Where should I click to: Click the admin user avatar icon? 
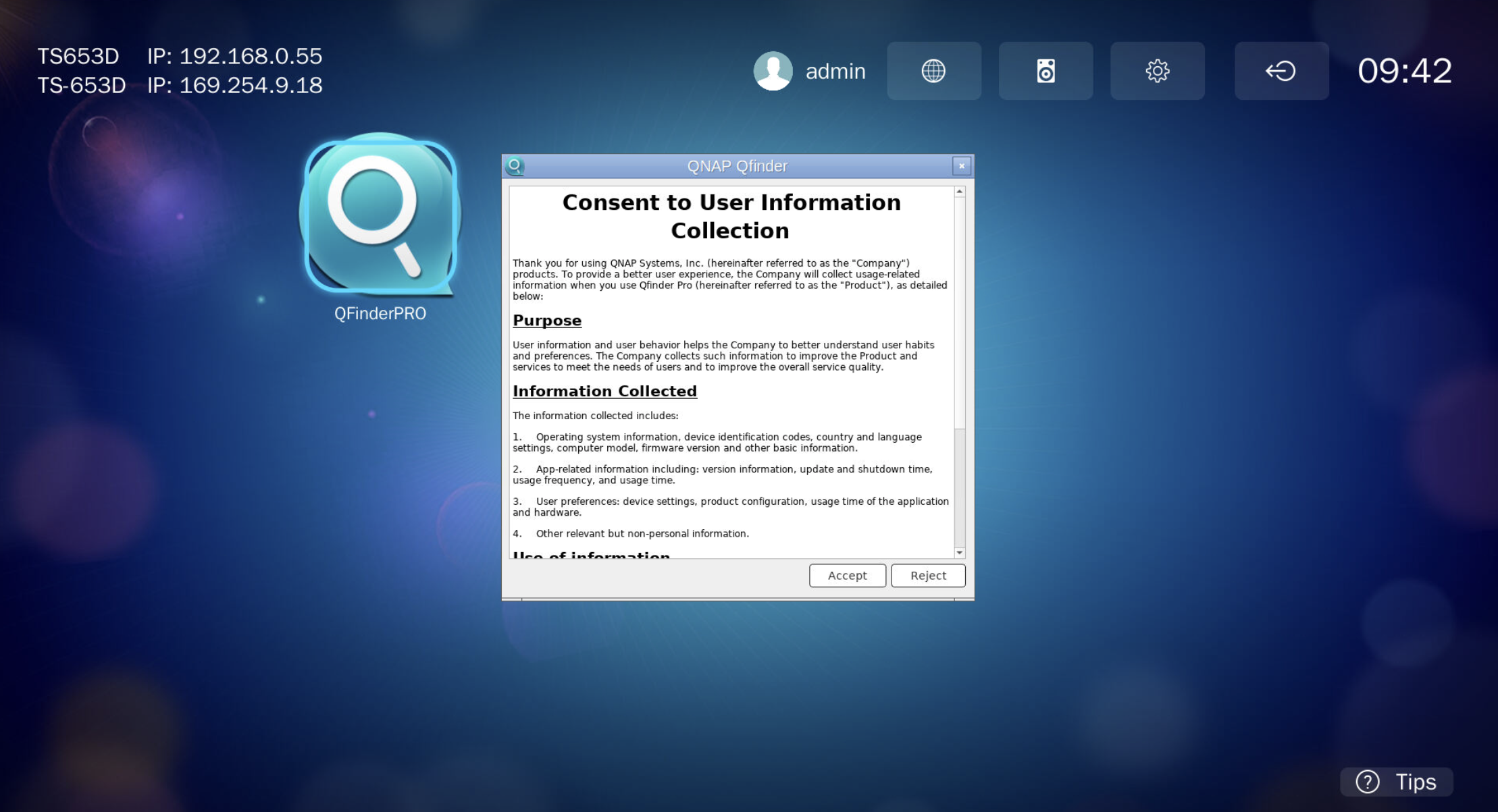(773, 71)
